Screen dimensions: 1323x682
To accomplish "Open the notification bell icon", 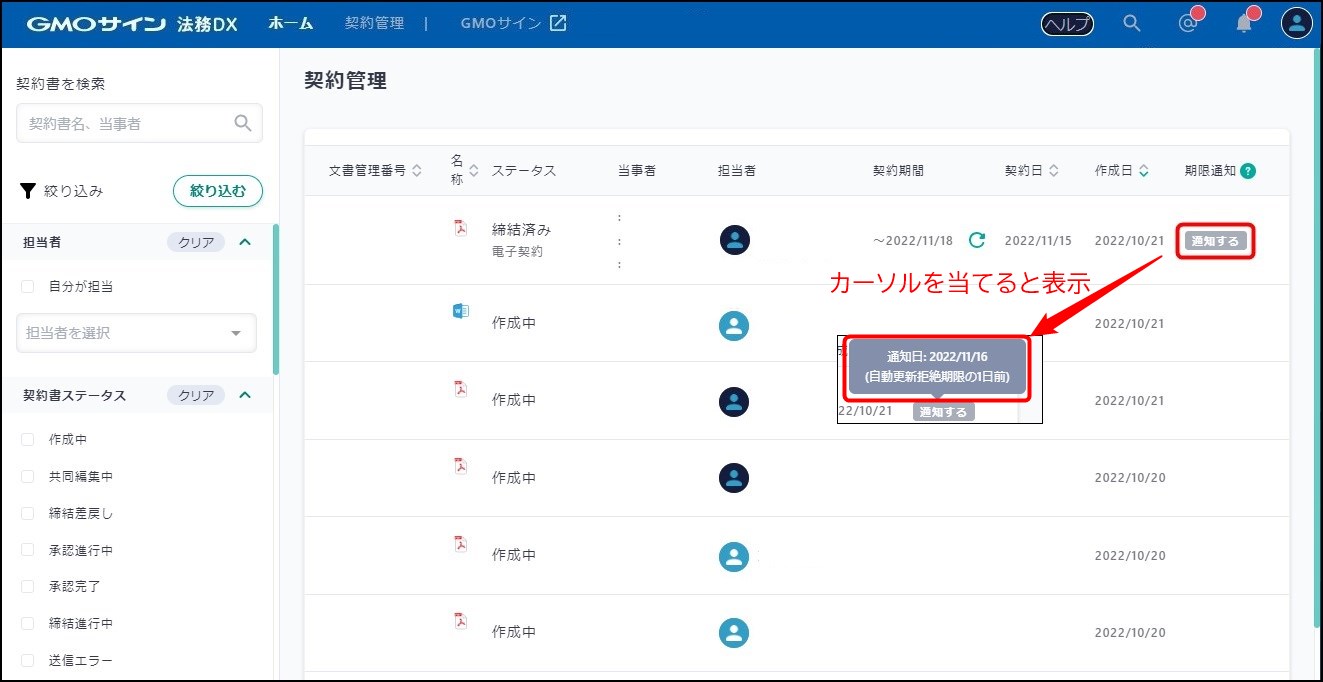I will pyautogui.click(x=1244, y=24).
